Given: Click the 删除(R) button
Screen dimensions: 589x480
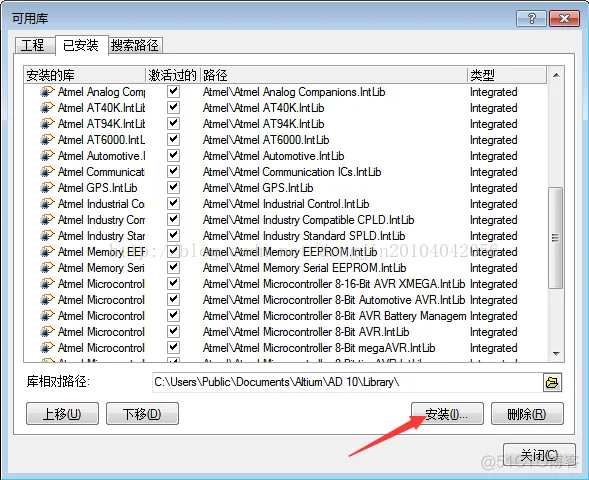Looking at the screenshot, I should click(x=527, y=414).
